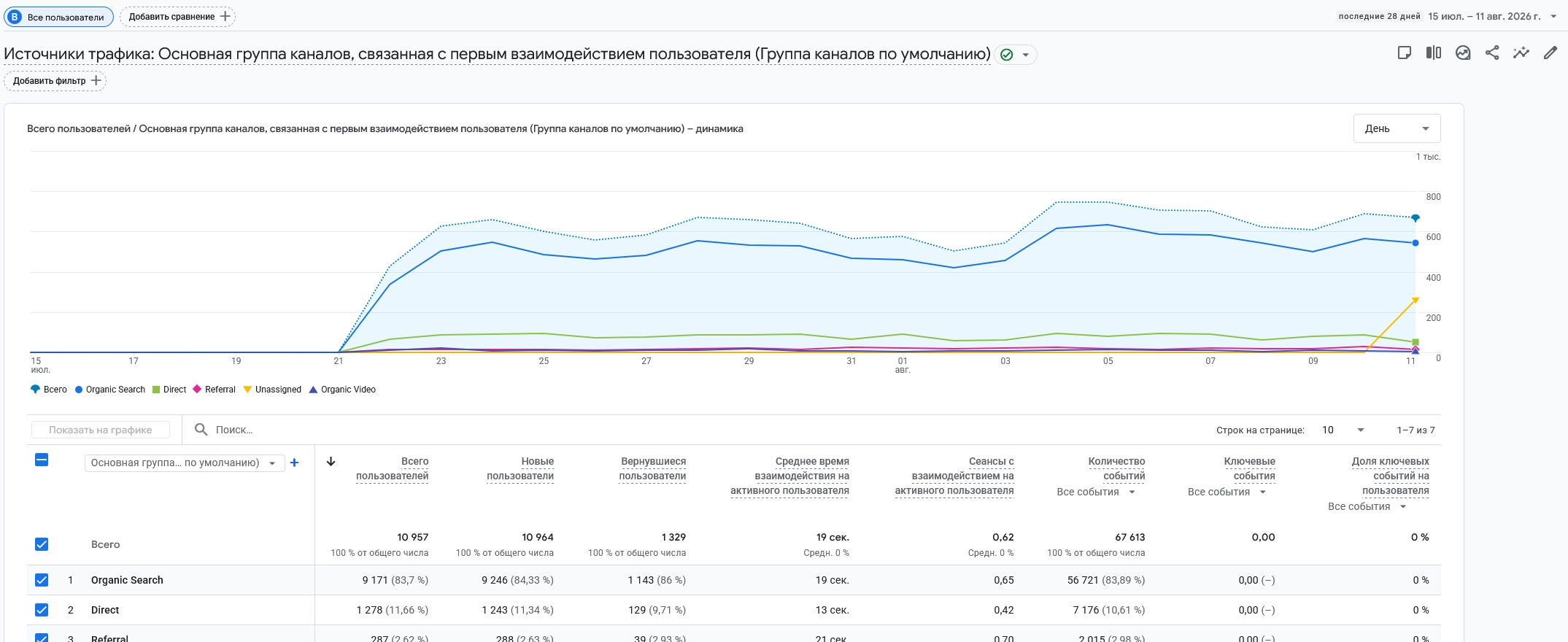Open the Основная группа dimension dropdown
Viewport: 1568px width, 642px height.
185,463
